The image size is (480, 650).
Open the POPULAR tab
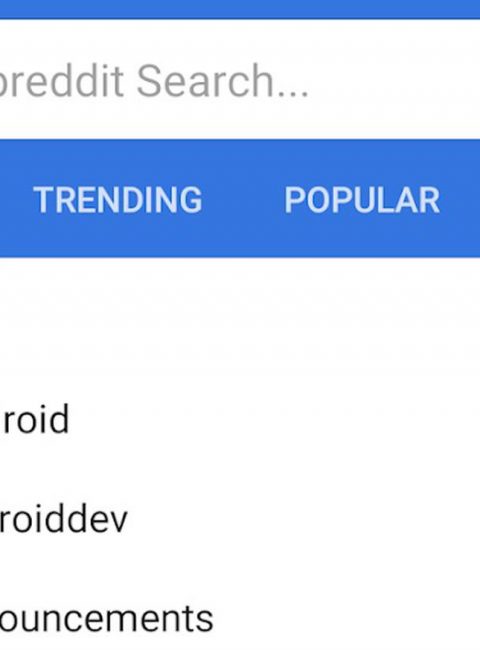[x=362, y=200]
